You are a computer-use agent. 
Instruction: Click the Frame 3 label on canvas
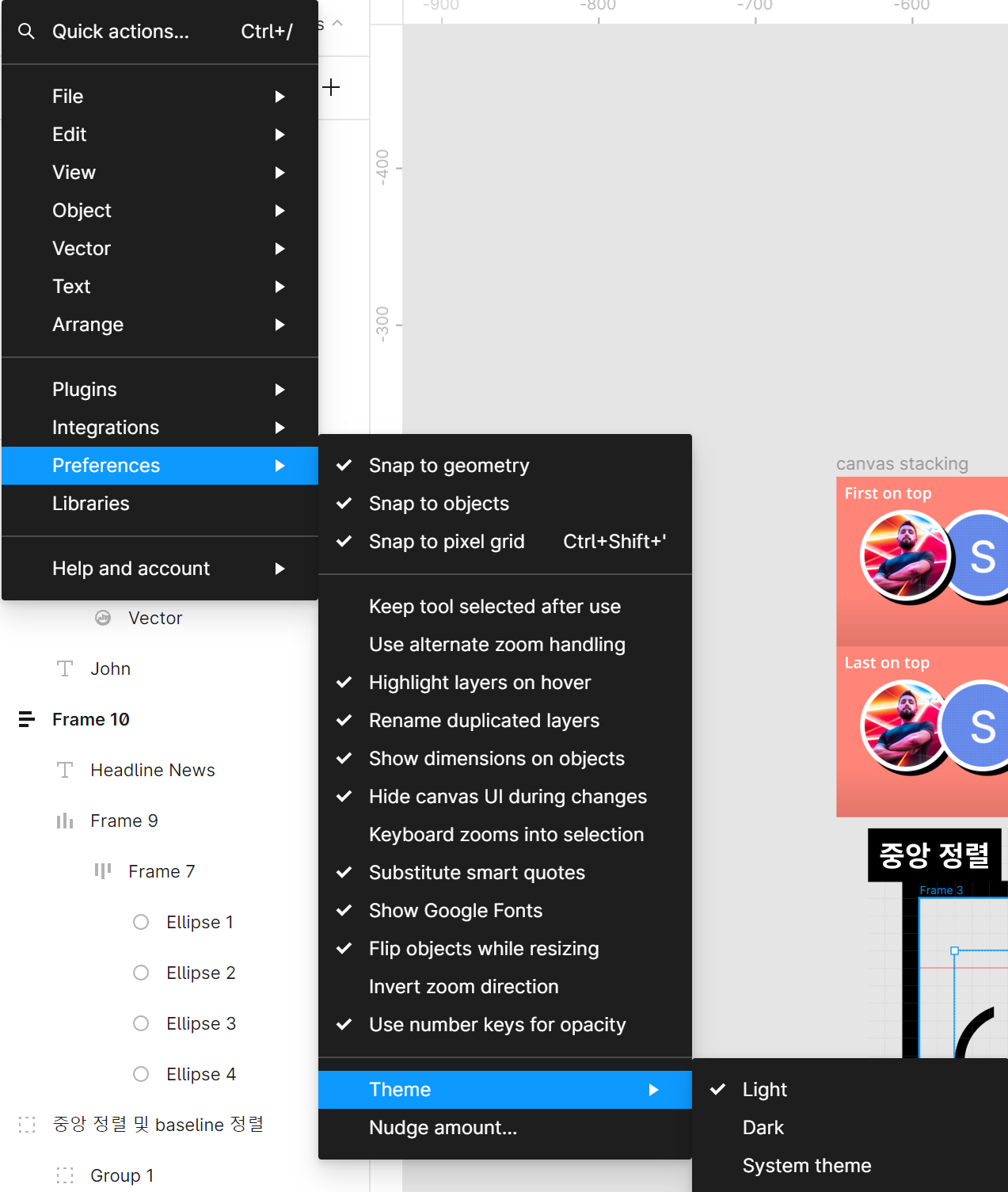(x=941, y=890)
